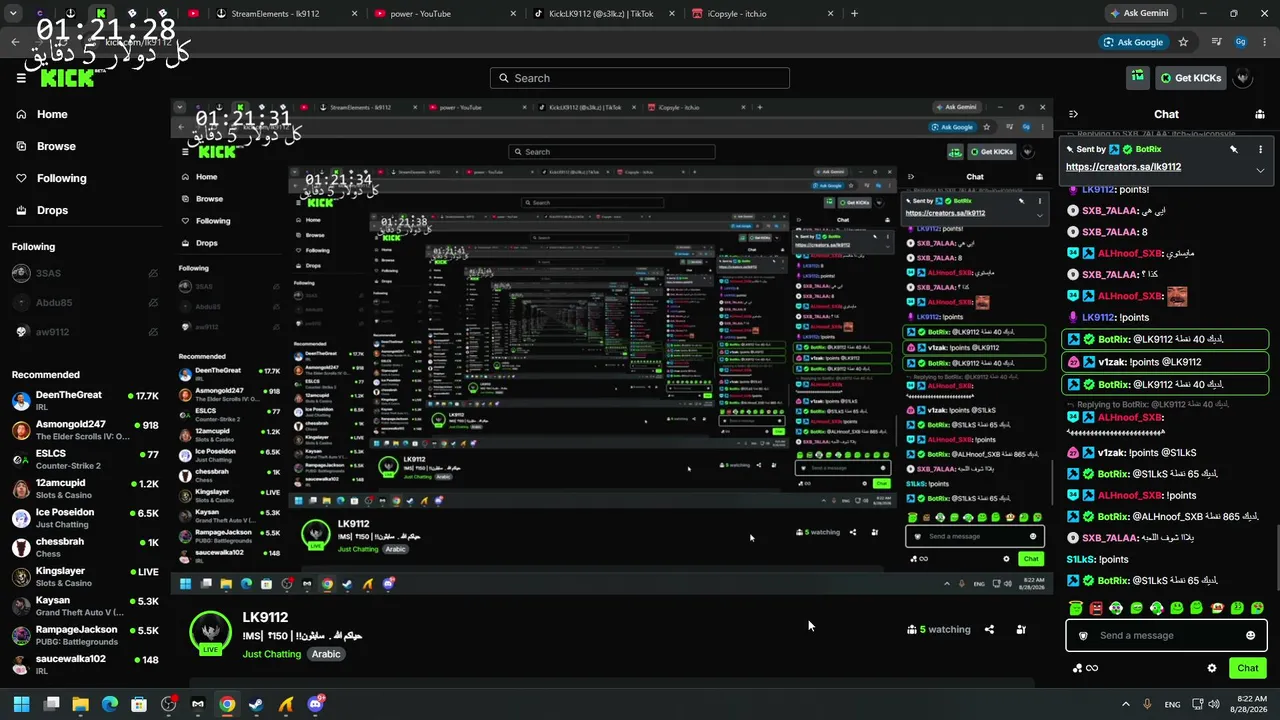Screen dimensions: 1280x720
Task: Focus the Kick Search field
Action: coord(640,78)
